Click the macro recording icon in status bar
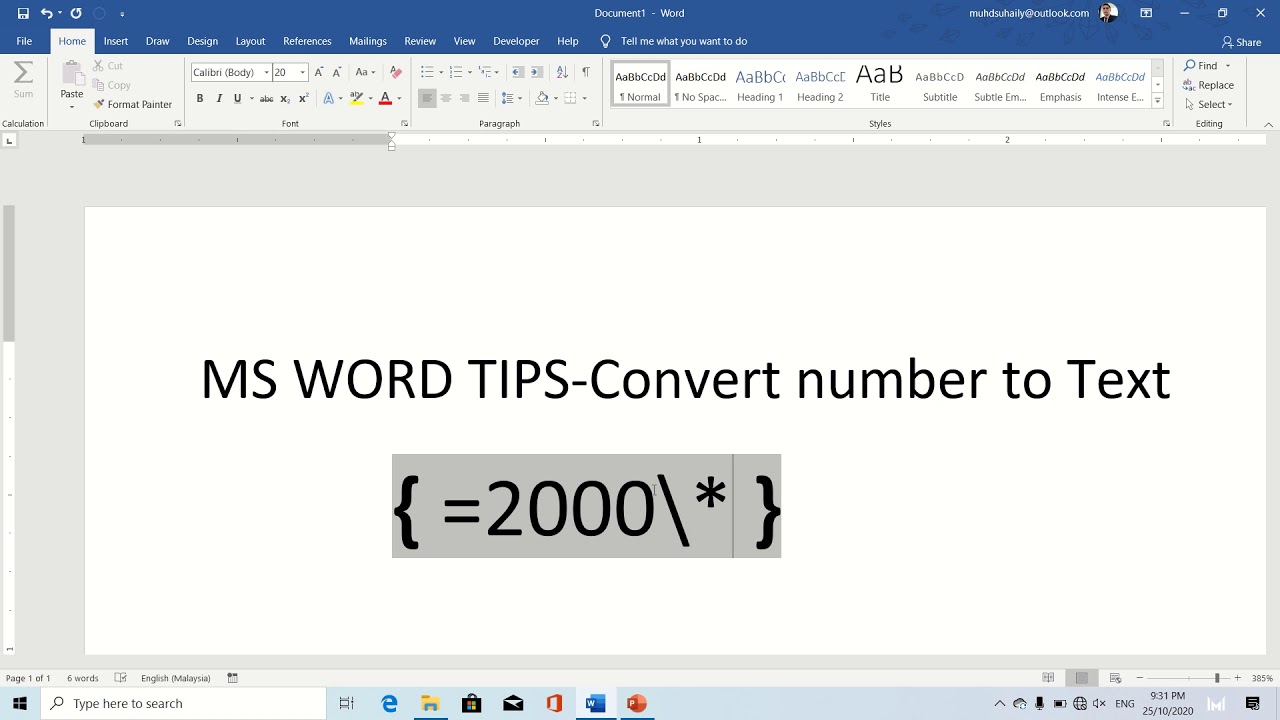This screenshot has width=1280, height=720. click(x=232, y=678)
